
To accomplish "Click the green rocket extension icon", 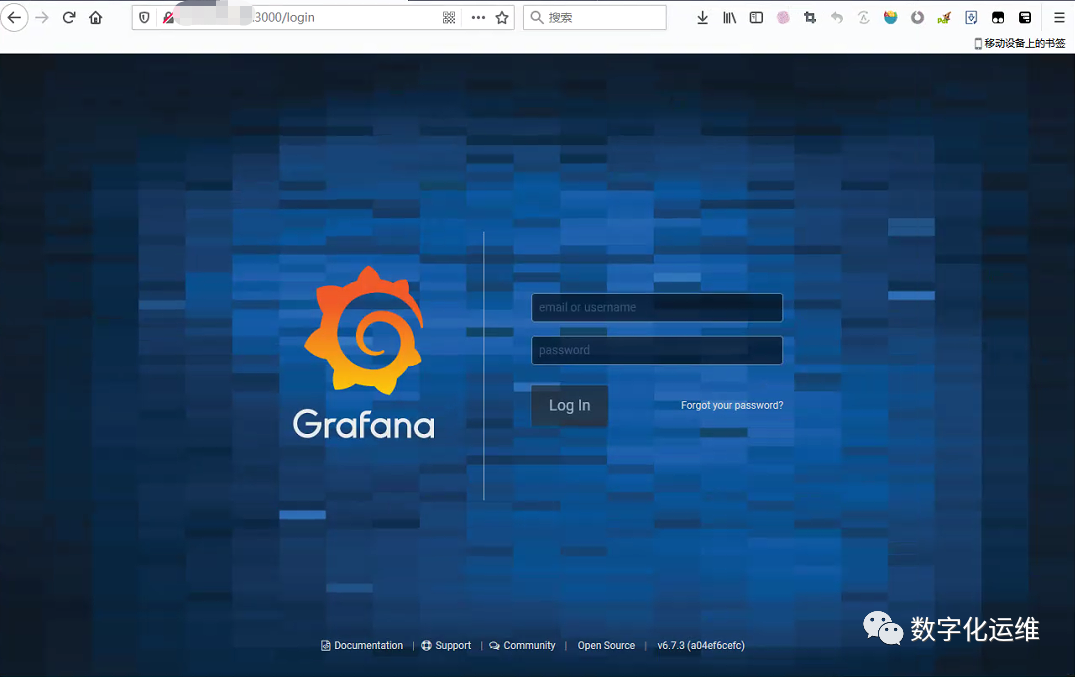I will click(944, 18).
